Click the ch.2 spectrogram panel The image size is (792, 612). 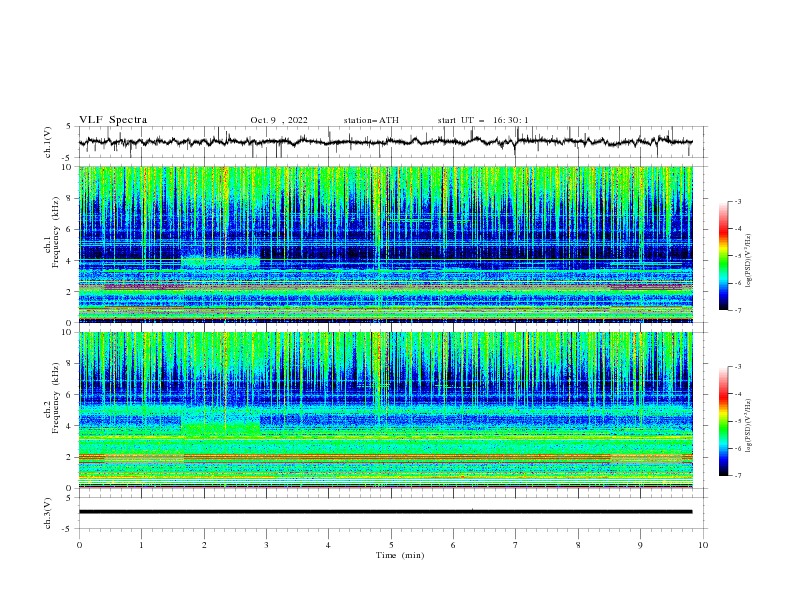(x=386, y=410)
